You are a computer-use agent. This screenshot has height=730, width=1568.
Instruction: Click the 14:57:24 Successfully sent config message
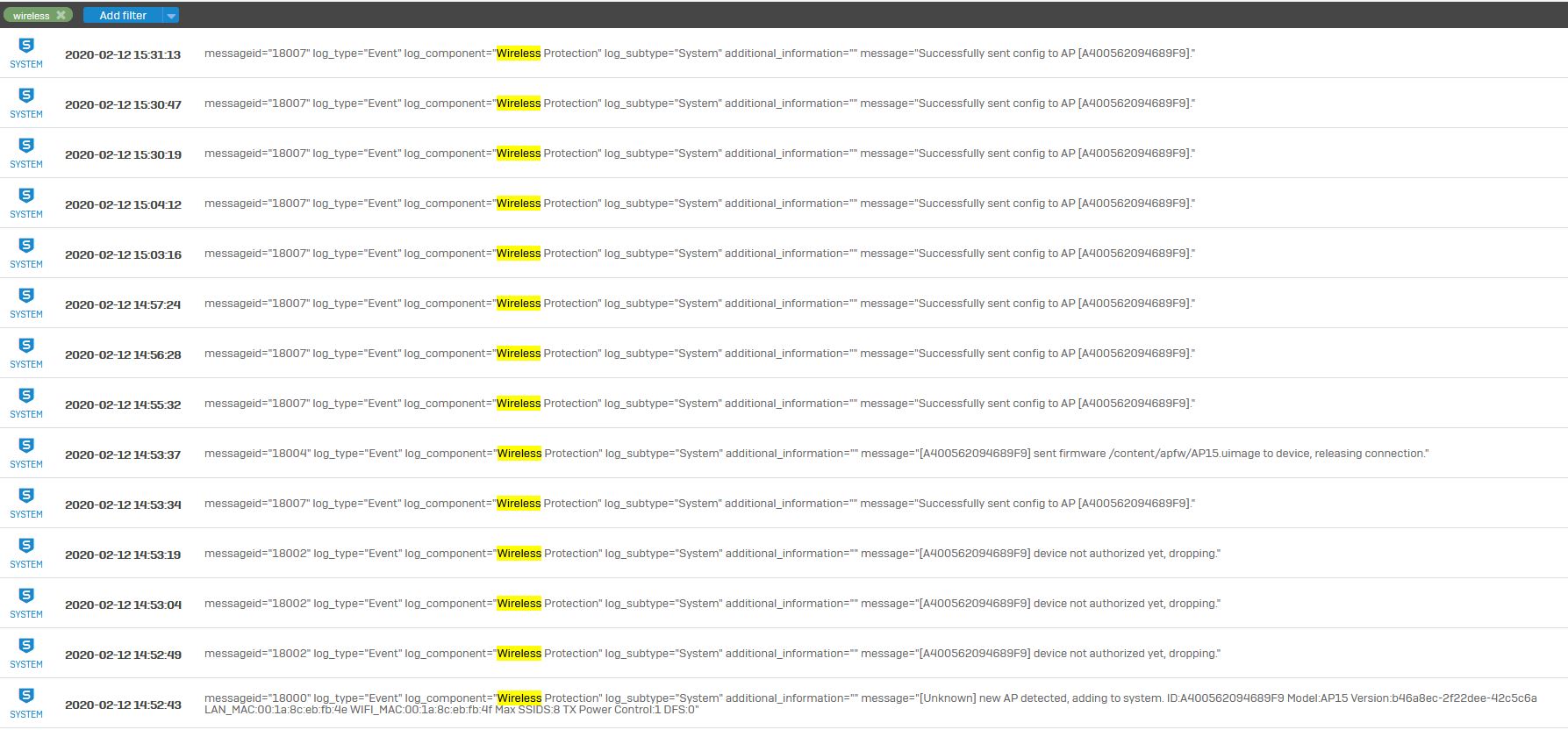tap(700, 304)
